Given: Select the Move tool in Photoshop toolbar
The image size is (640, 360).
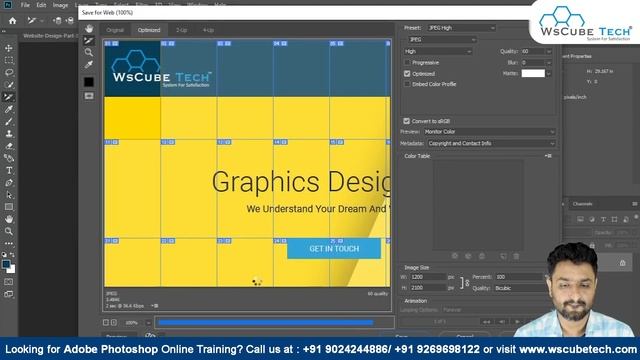Looking at the screenshot, I should 9,48.
